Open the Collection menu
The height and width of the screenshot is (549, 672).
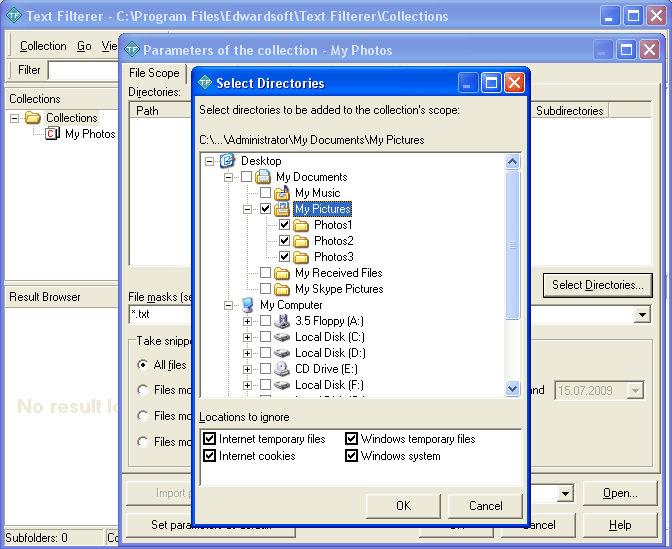43,46
